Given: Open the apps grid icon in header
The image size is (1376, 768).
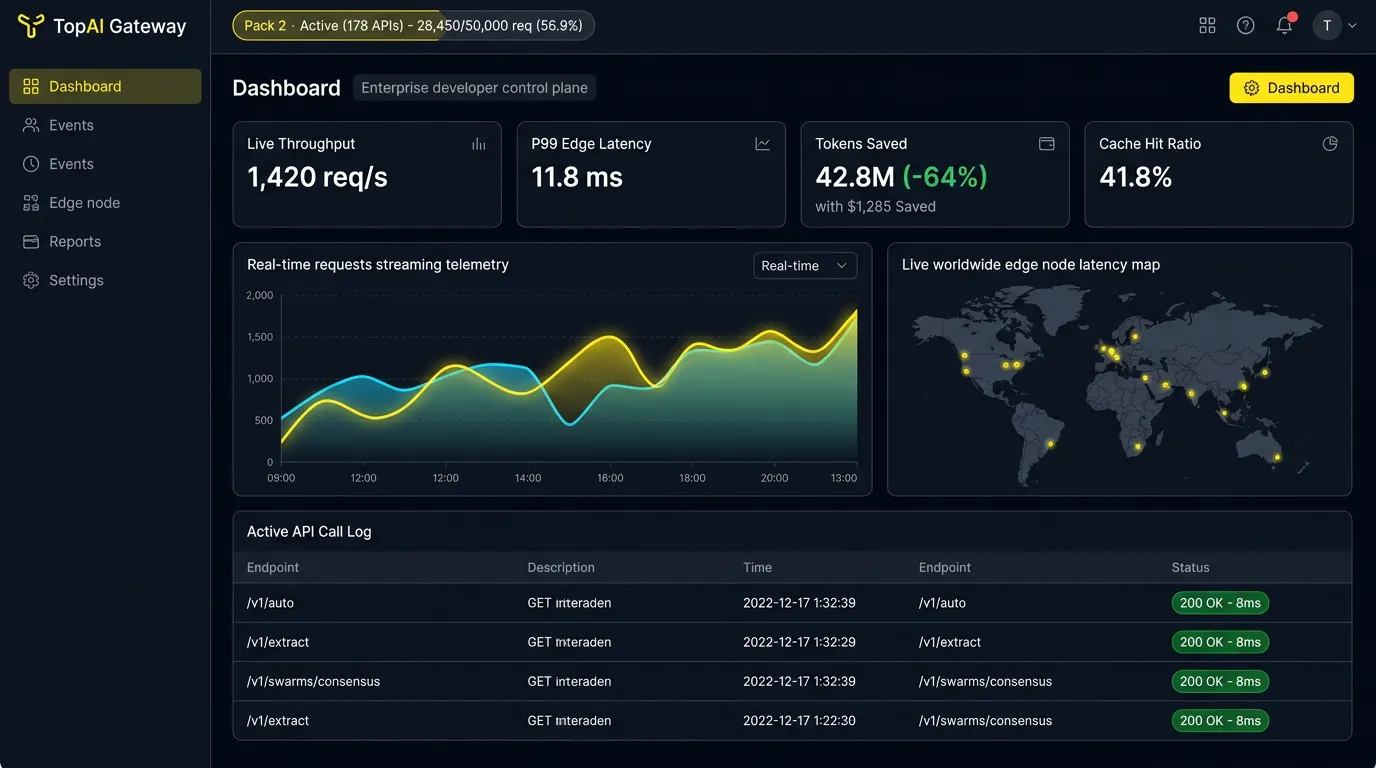Looking at the screenshot, I should point(1207,26).
